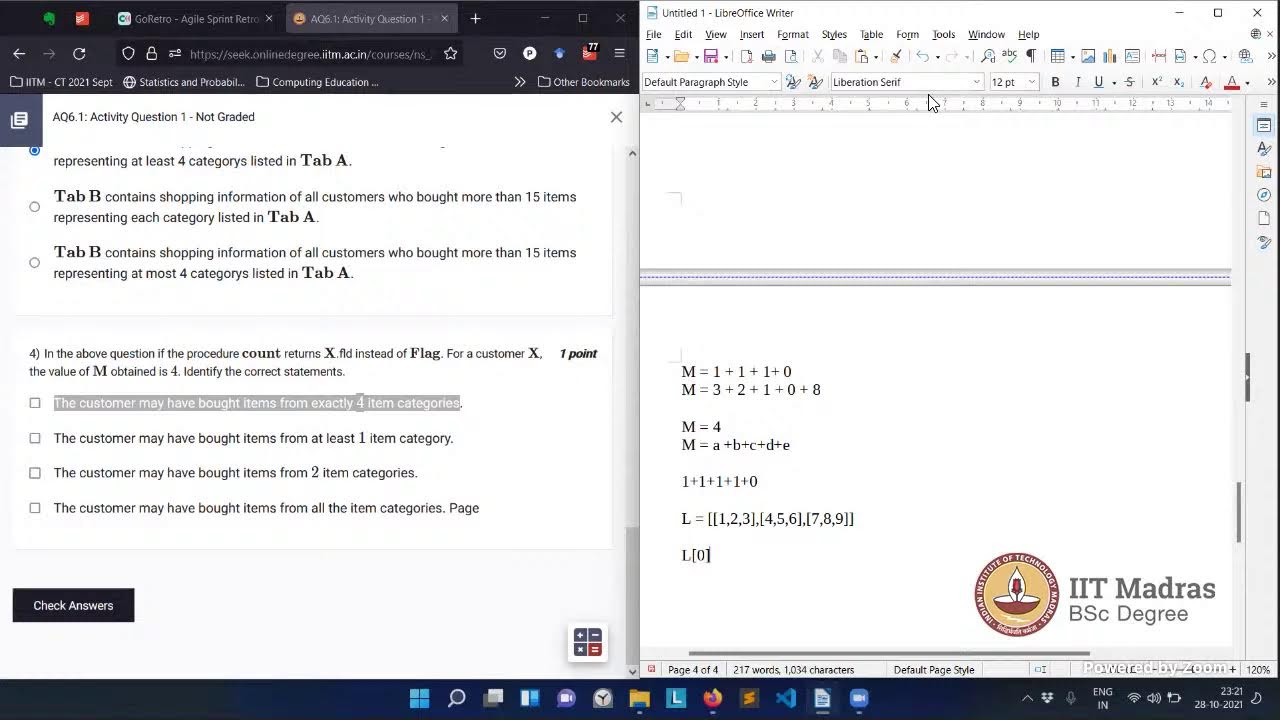Check 'all the item categories' option
The height and width of the screenshot is (720, 1280).
[35, 508]
